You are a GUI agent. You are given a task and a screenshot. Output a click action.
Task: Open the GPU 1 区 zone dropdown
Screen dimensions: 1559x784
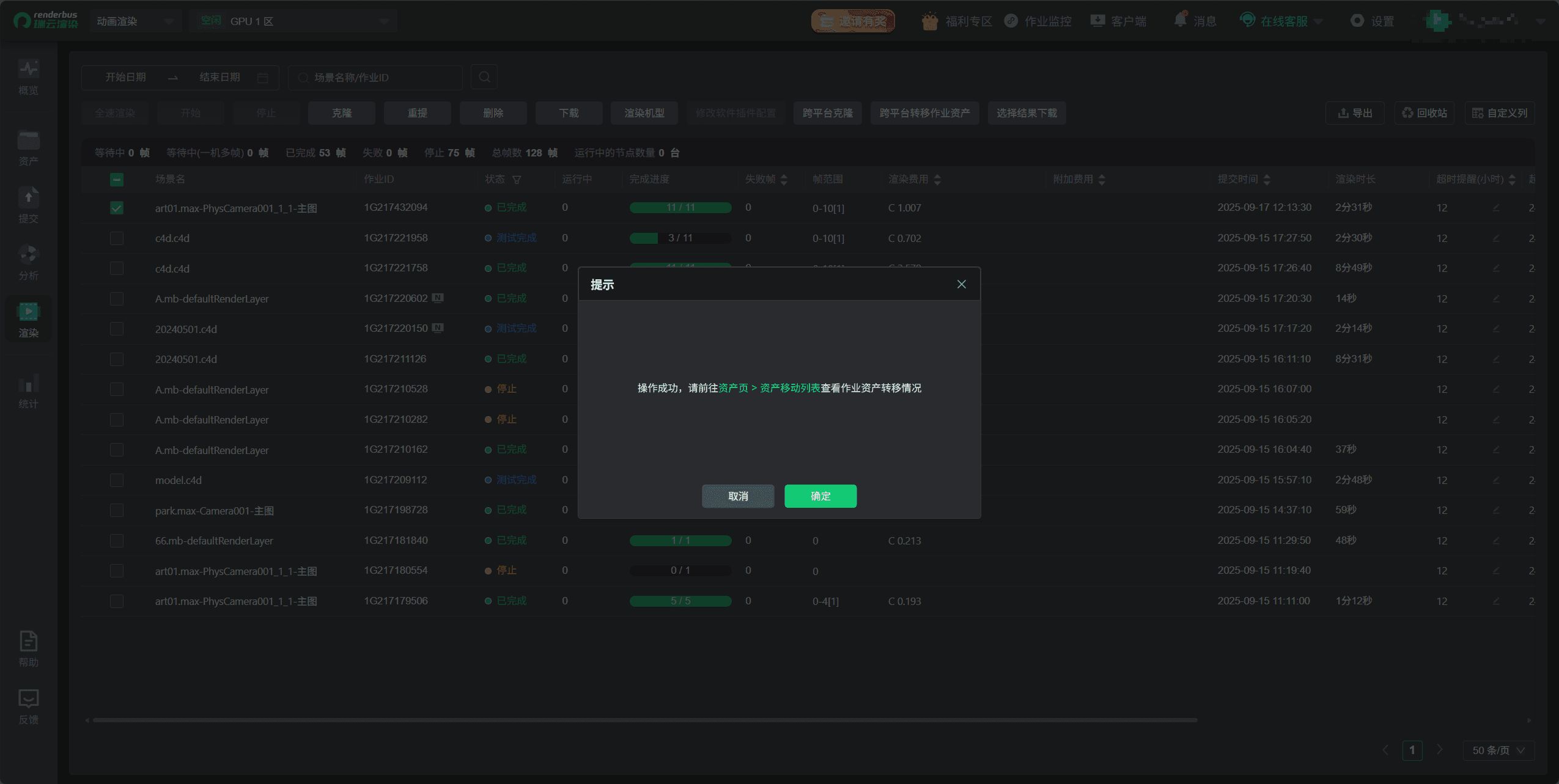point(293,21)
